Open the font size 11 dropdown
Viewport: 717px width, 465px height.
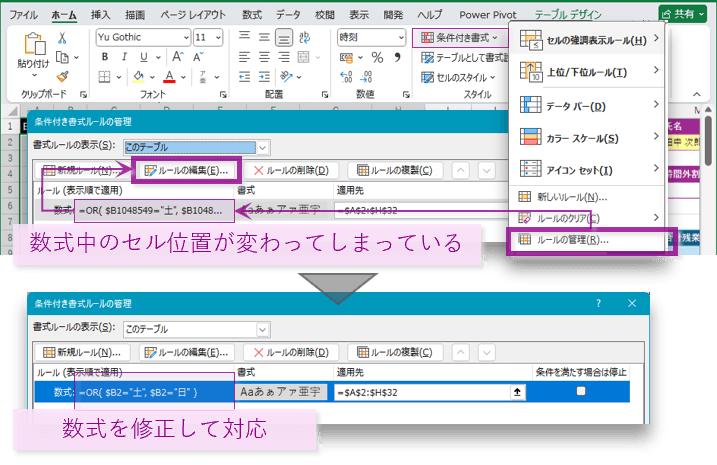coord(218,37)
